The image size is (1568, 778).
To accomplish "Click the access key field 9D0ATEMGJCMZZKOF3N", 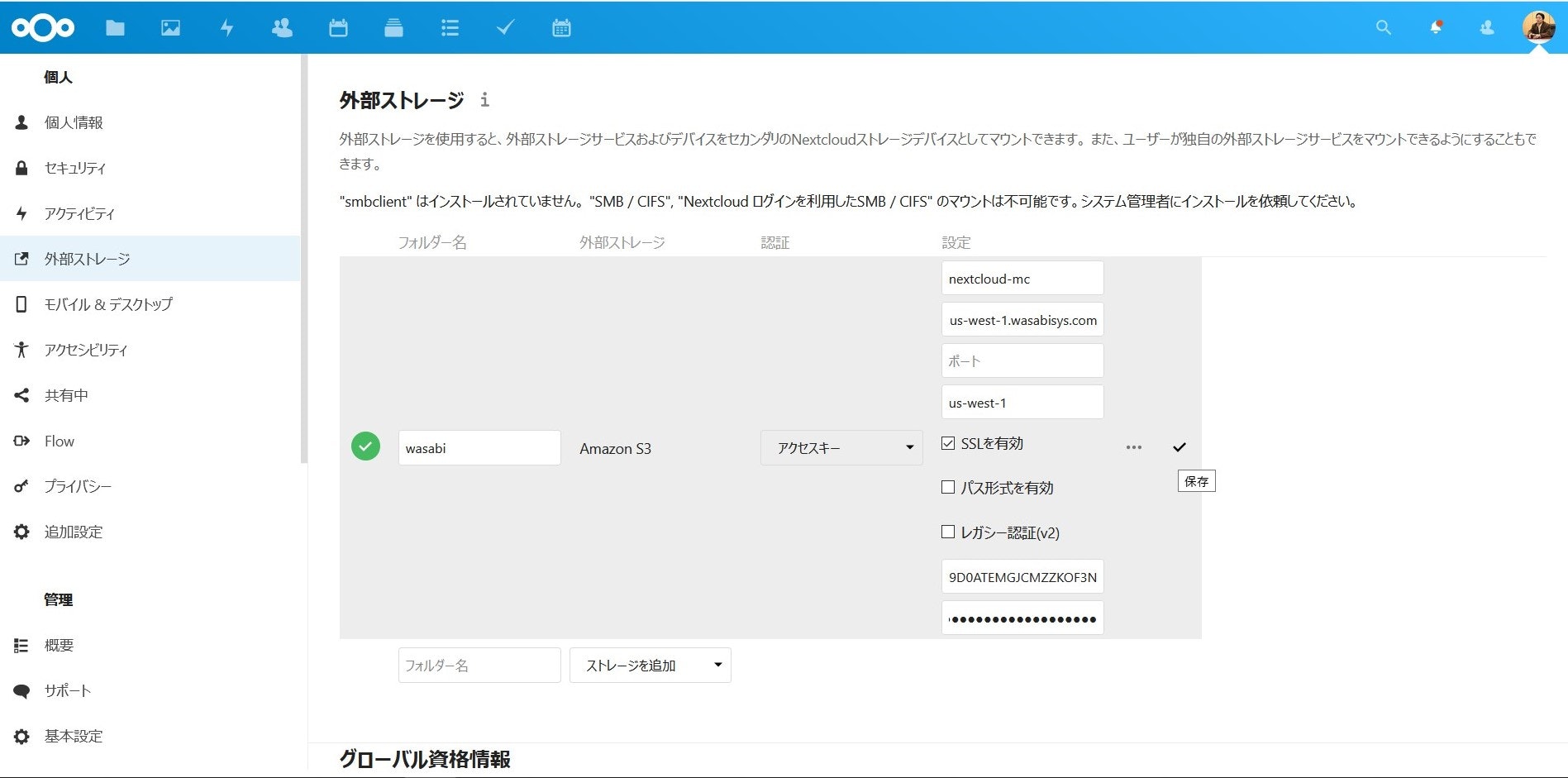I will point(1022,576).
